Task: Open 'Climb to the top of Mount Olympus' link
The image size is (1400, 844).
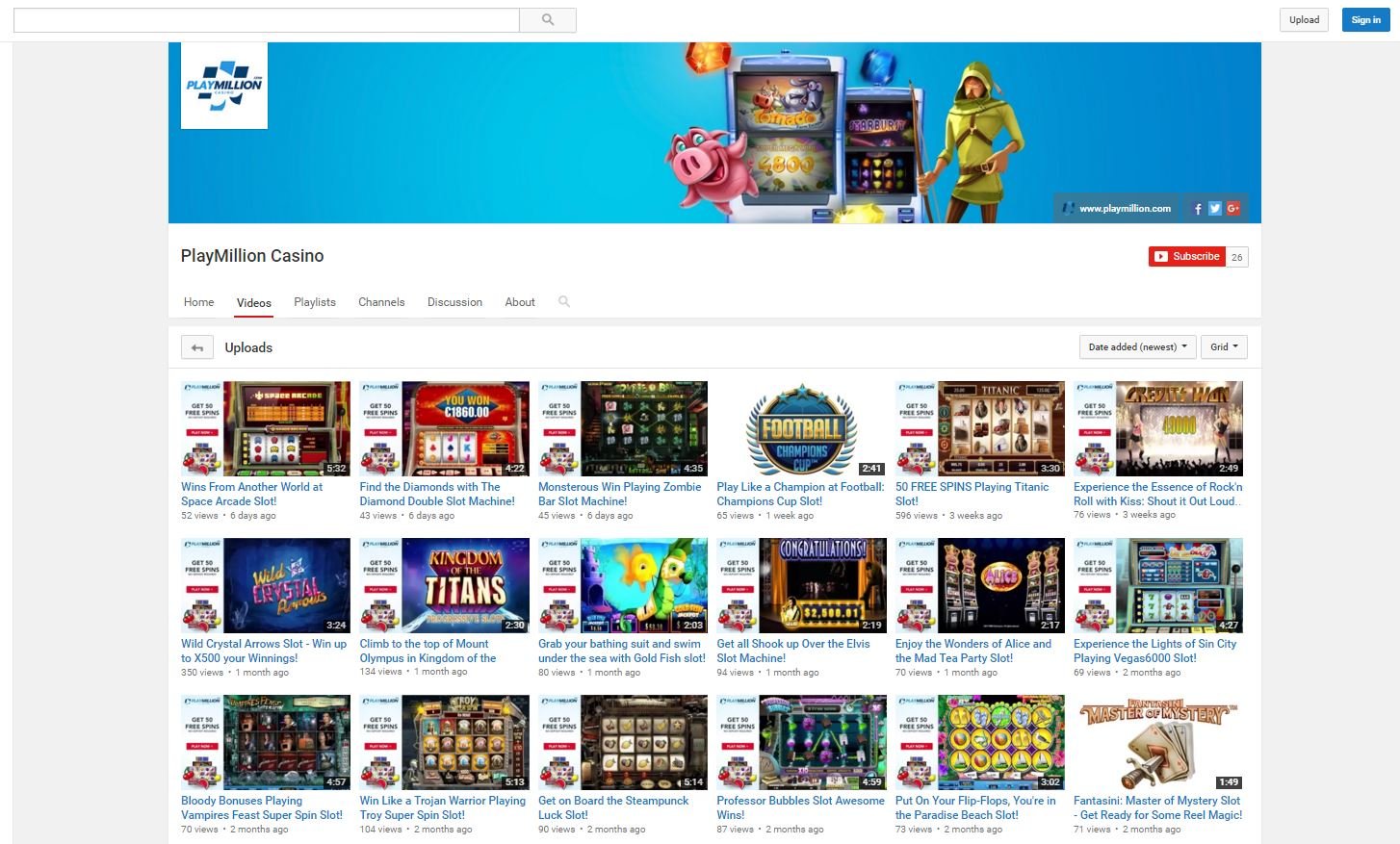Action: coord(428,652)
